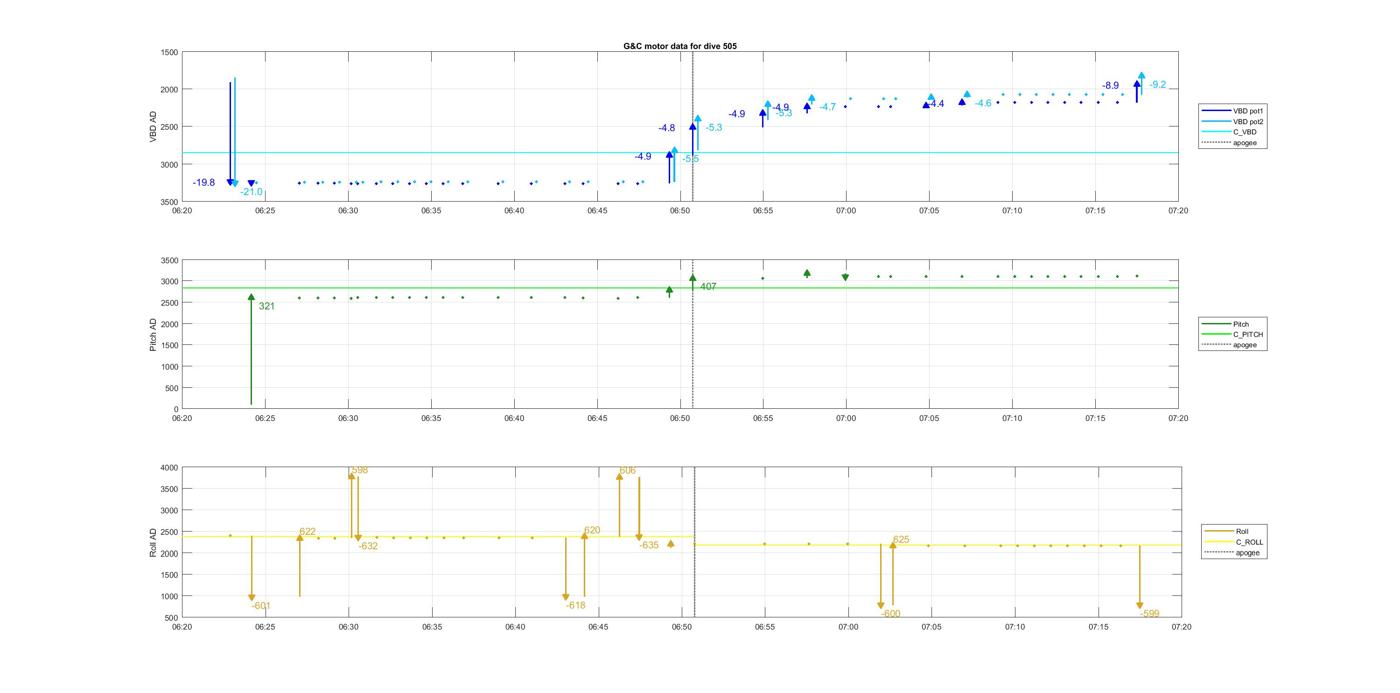Click the "-632" roll move label

[369, 546]
